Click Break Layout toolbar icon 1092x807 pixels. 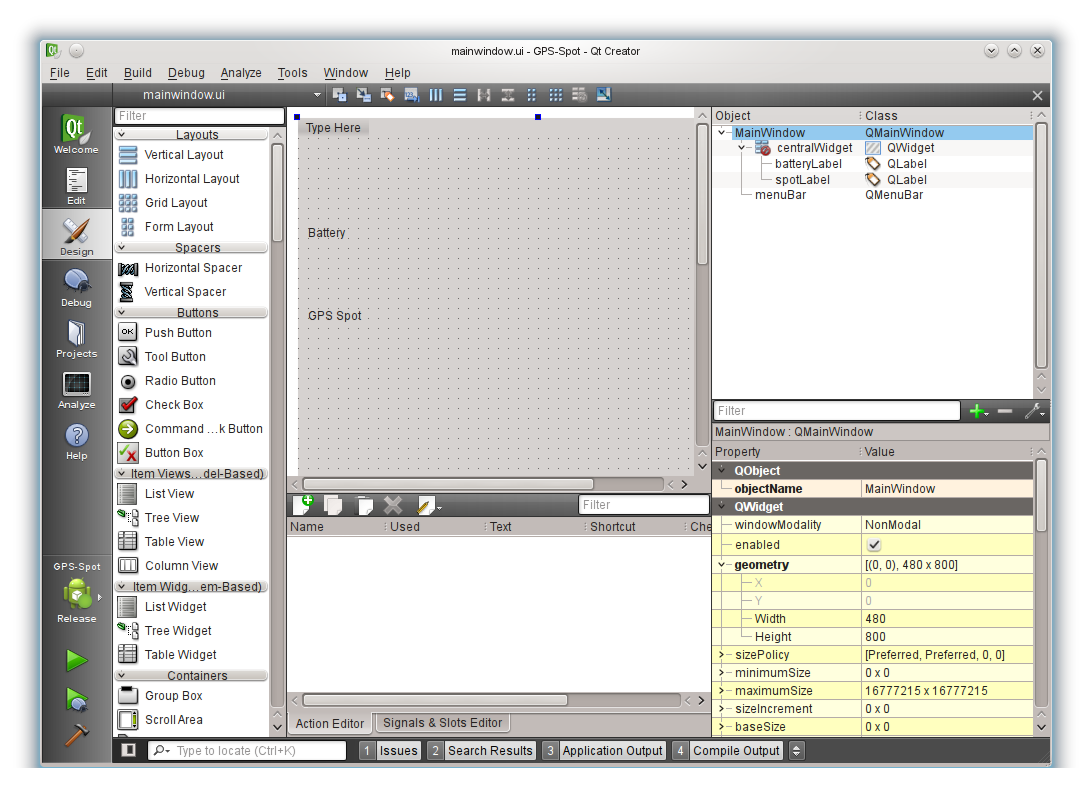(x=579, y=95)
